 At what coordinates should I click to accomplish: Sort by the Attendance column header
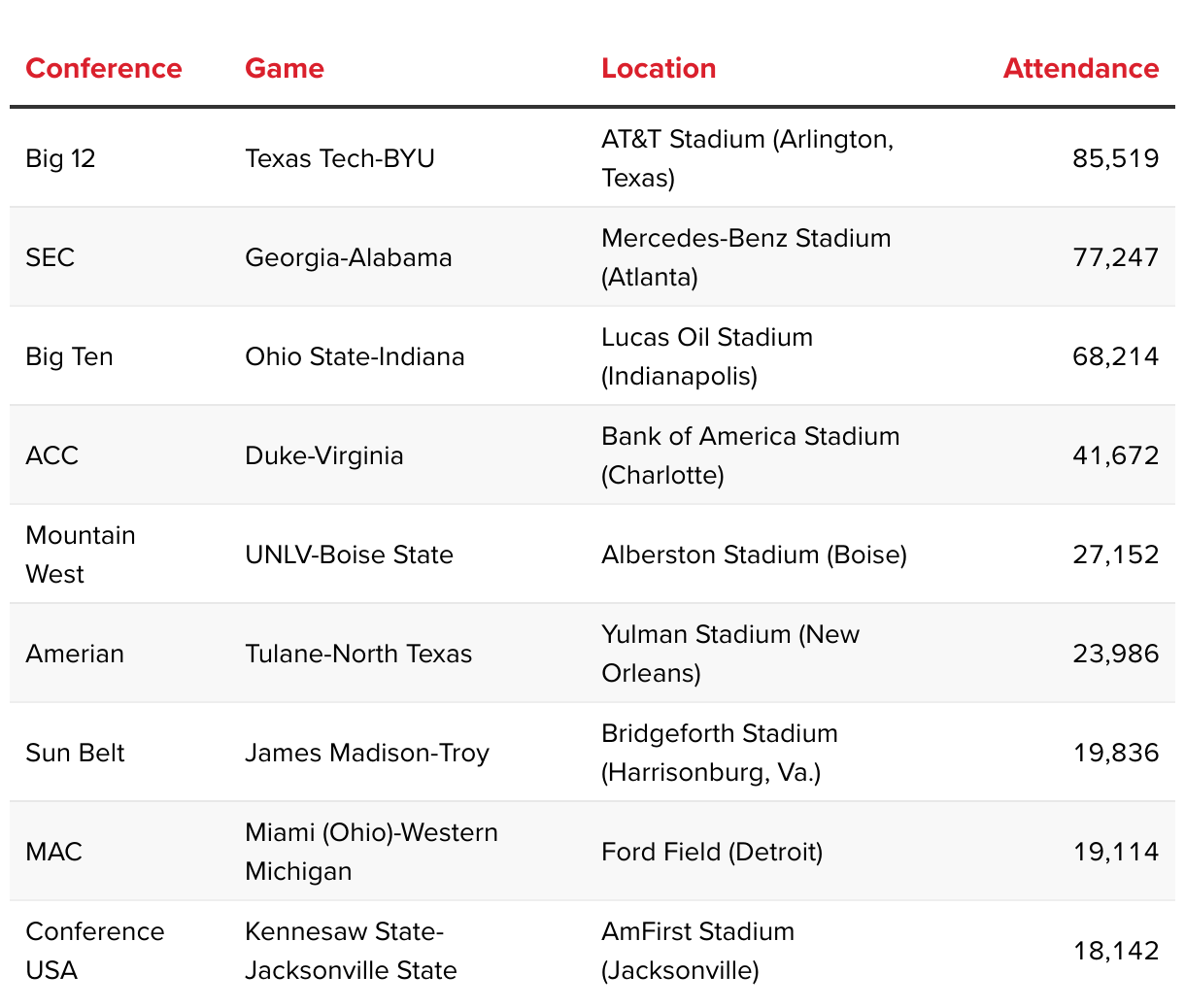pos(1080,68)
